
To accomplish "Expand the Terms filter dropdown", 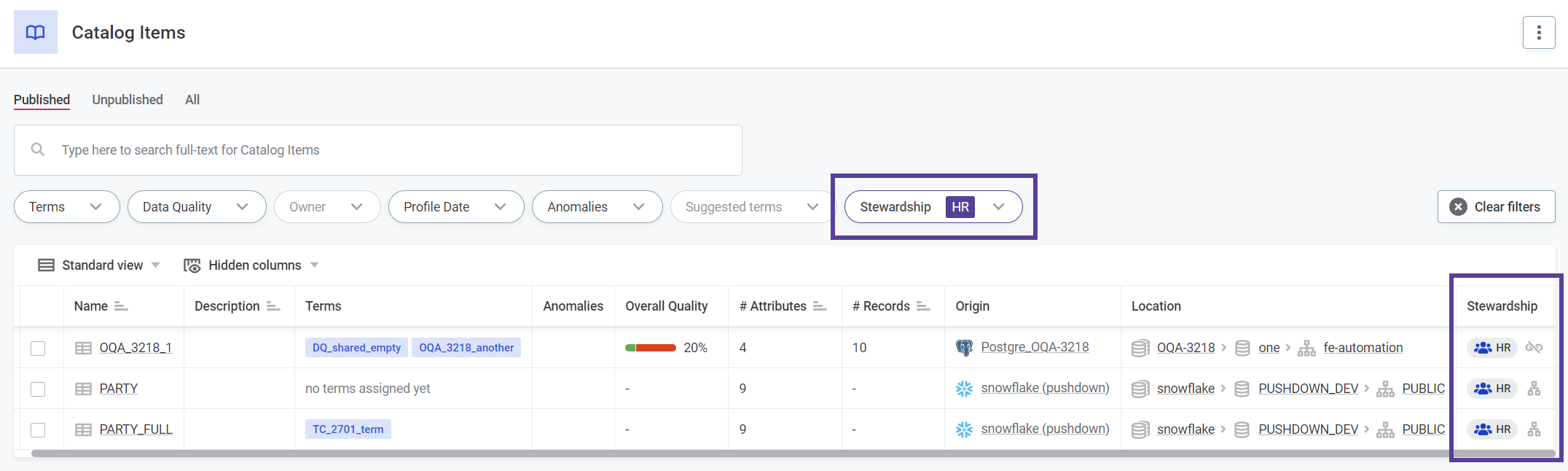I will (66, 207).
